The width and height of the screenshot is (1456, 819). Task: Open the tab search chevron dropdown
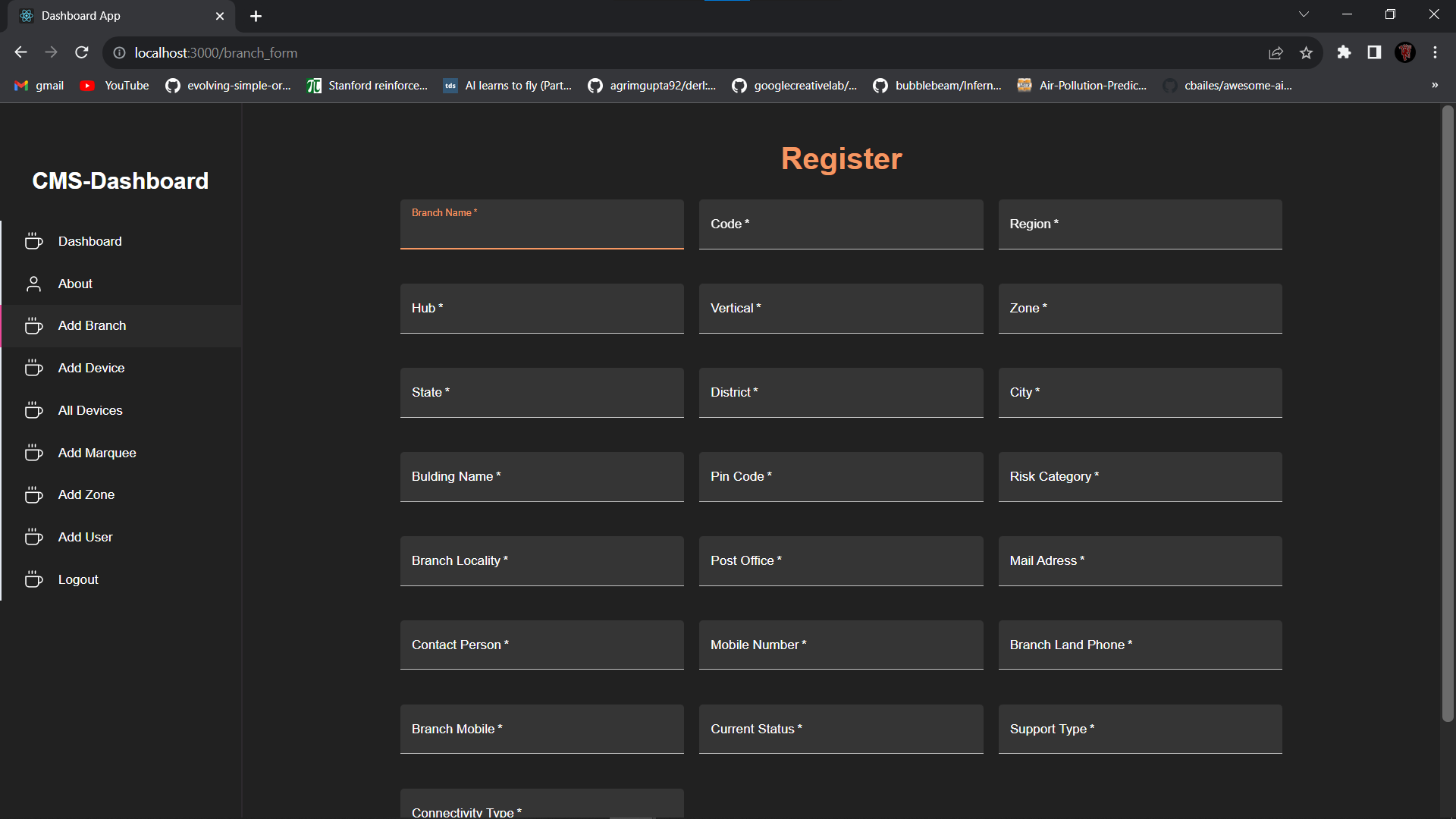click(1304, 14)
